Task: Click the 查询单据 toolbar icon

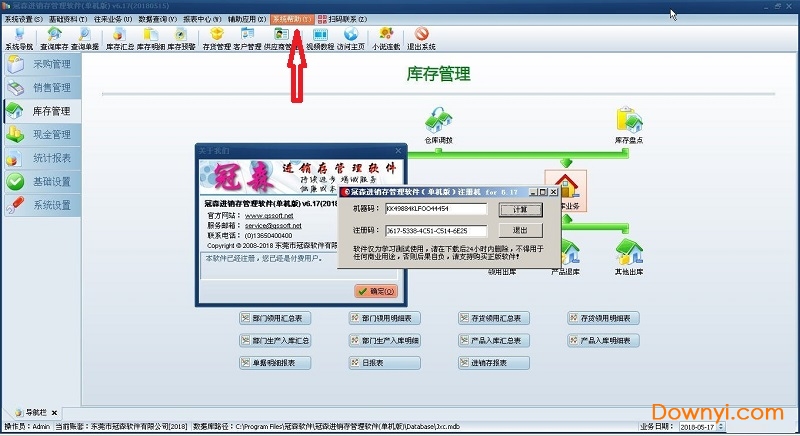Action: [x=85, y=39]
